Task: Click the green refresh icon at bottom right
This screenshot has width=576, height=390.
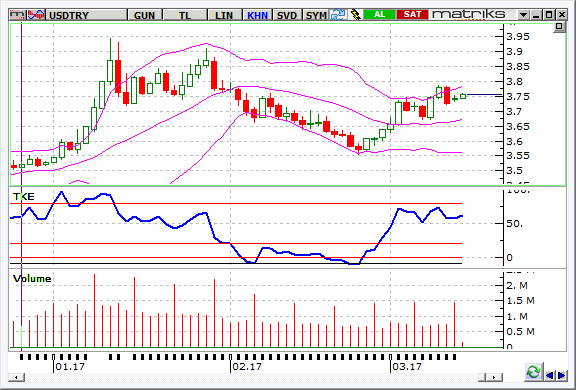Action: pos(533,372)
